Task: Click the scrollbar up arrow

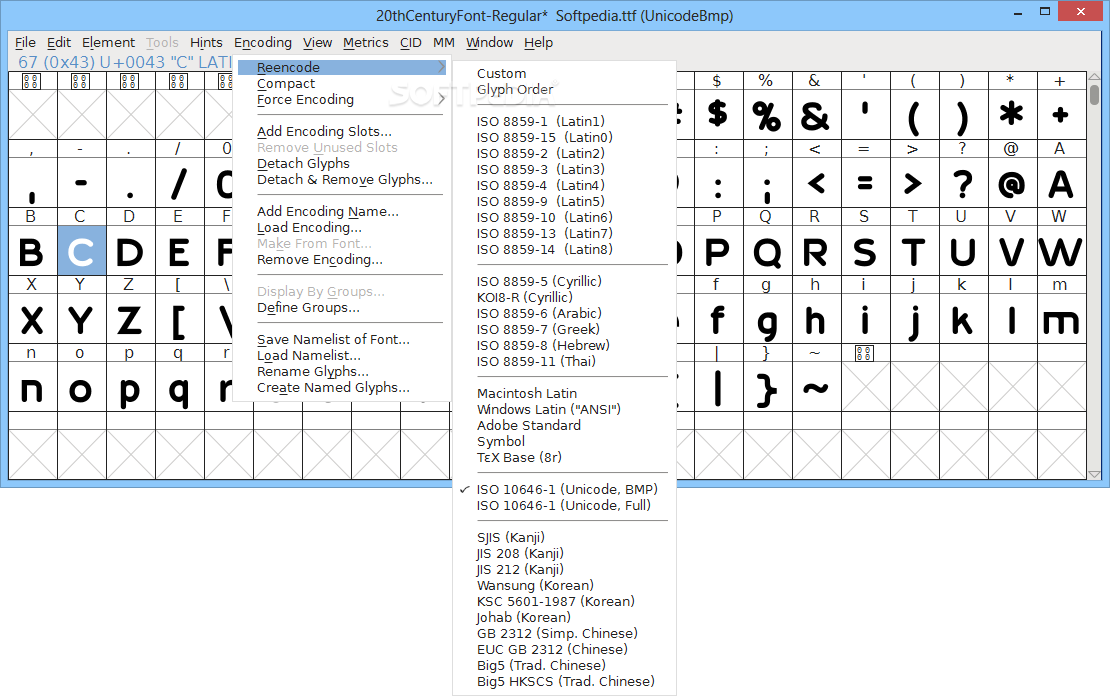Action: click(x=1094, y=76)
